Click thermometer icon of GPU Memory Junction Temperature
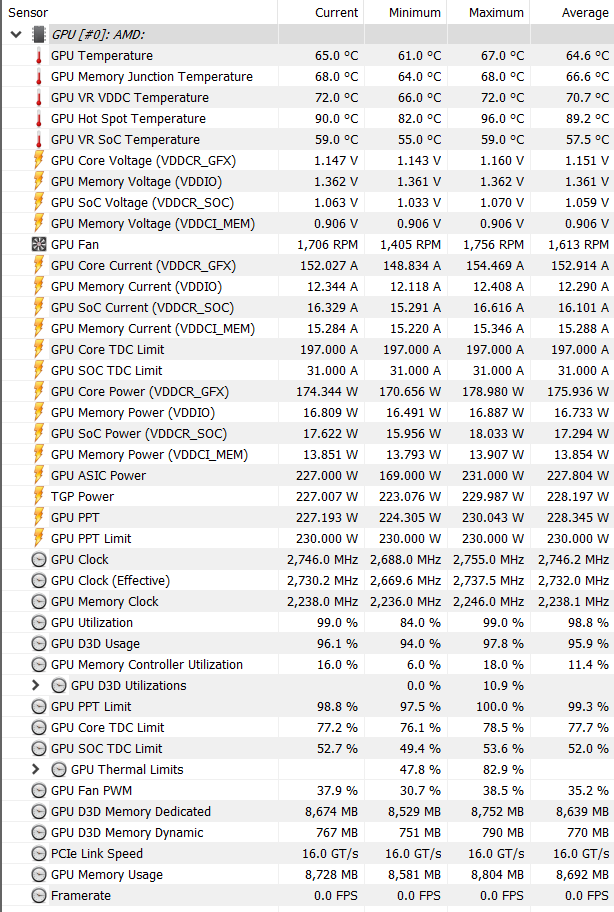Viewport: 614px width, 912px height. coord(38,77)
